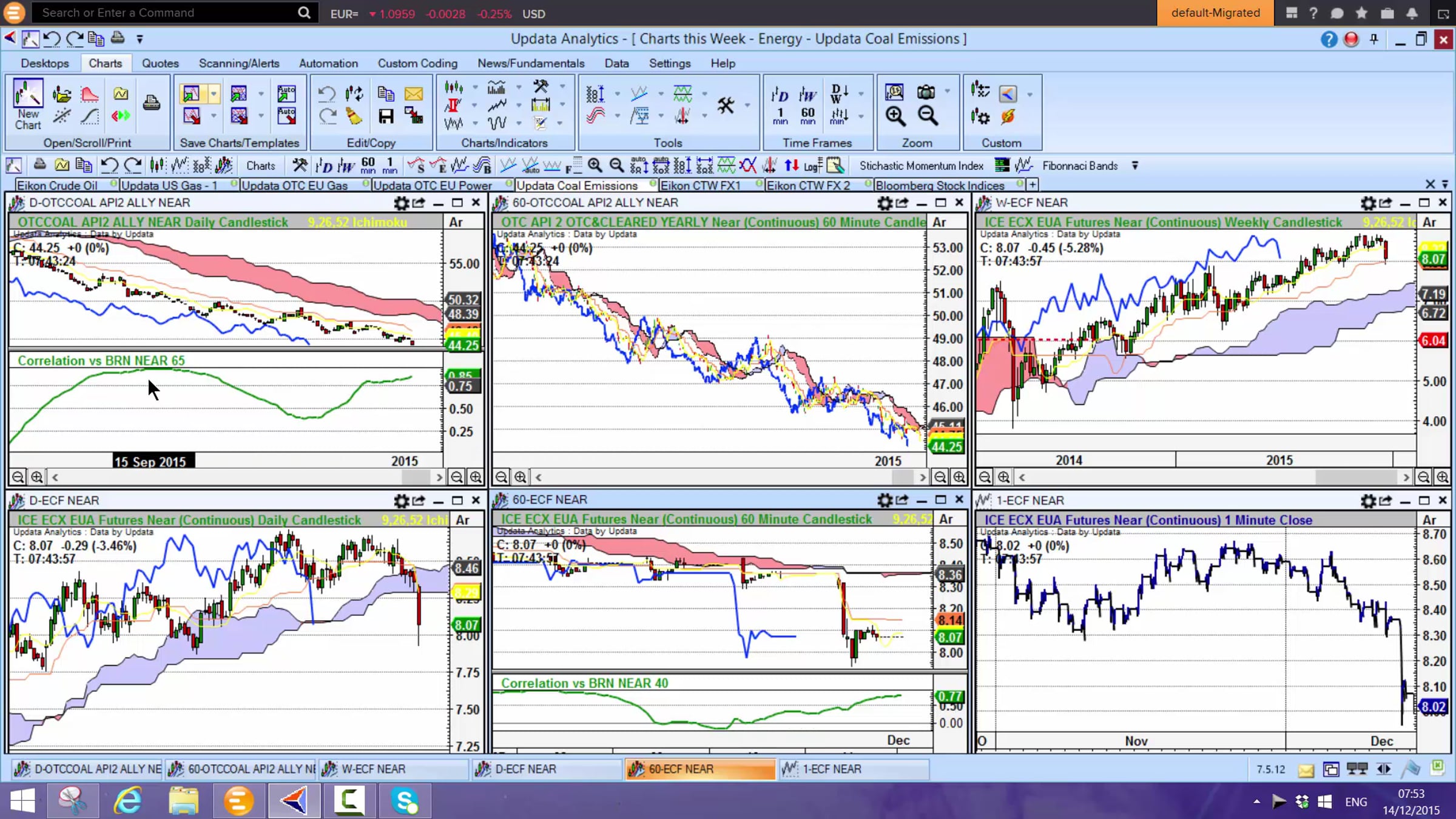Click the notepad with pen toolbar icon
The width and height of the screenshot is (1456, 819).
pos(835,165)
